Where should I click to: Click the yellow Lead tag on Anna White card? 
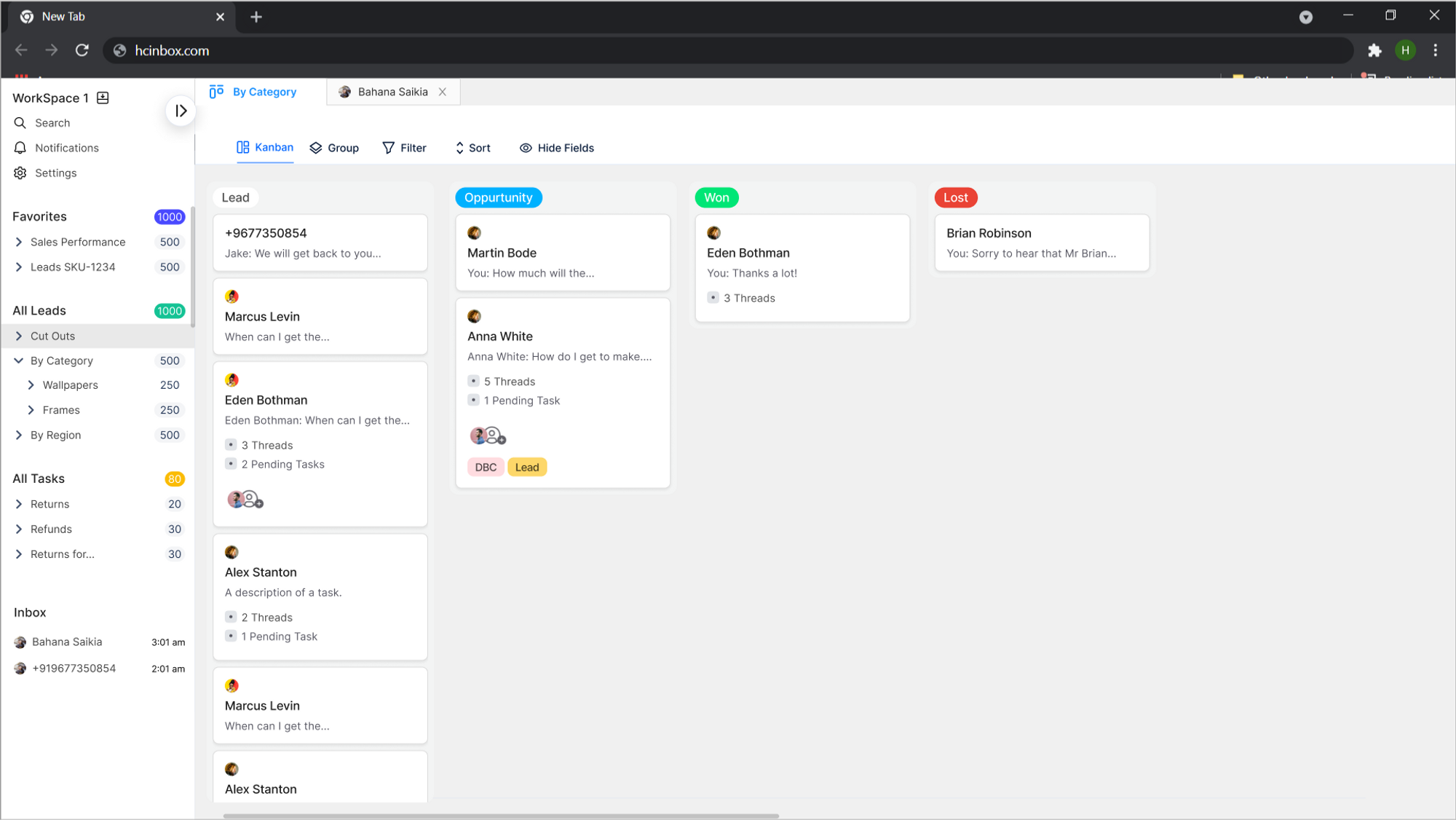tap(527, 468)
